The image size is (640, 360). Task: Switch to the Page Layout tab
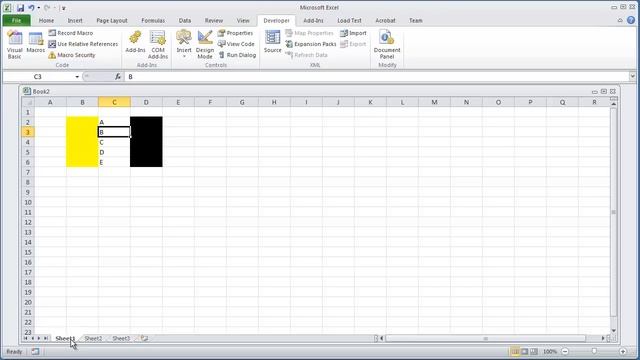112,20
